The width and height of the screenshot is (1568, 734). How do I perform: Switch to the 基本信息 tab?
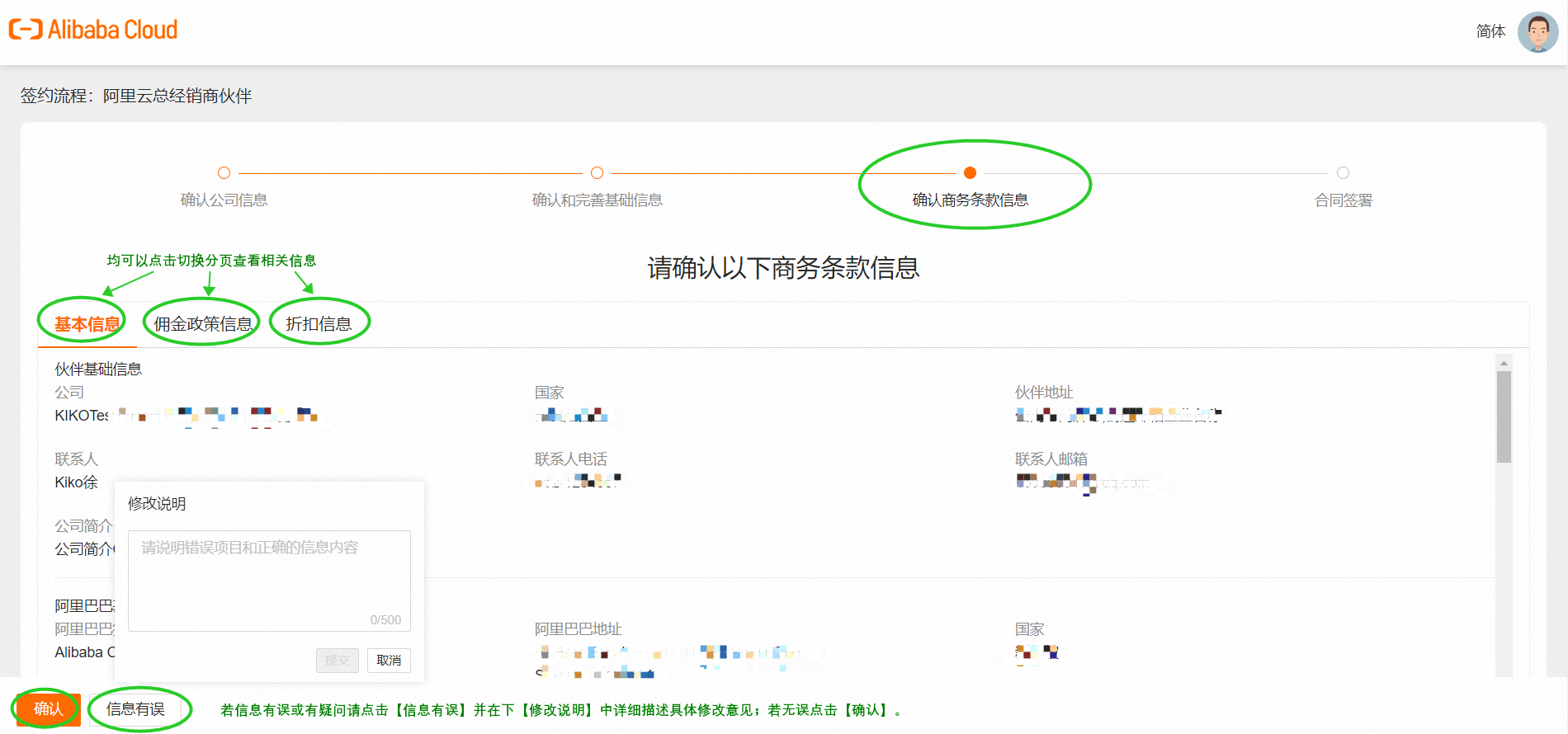click(x=87, y=324)
